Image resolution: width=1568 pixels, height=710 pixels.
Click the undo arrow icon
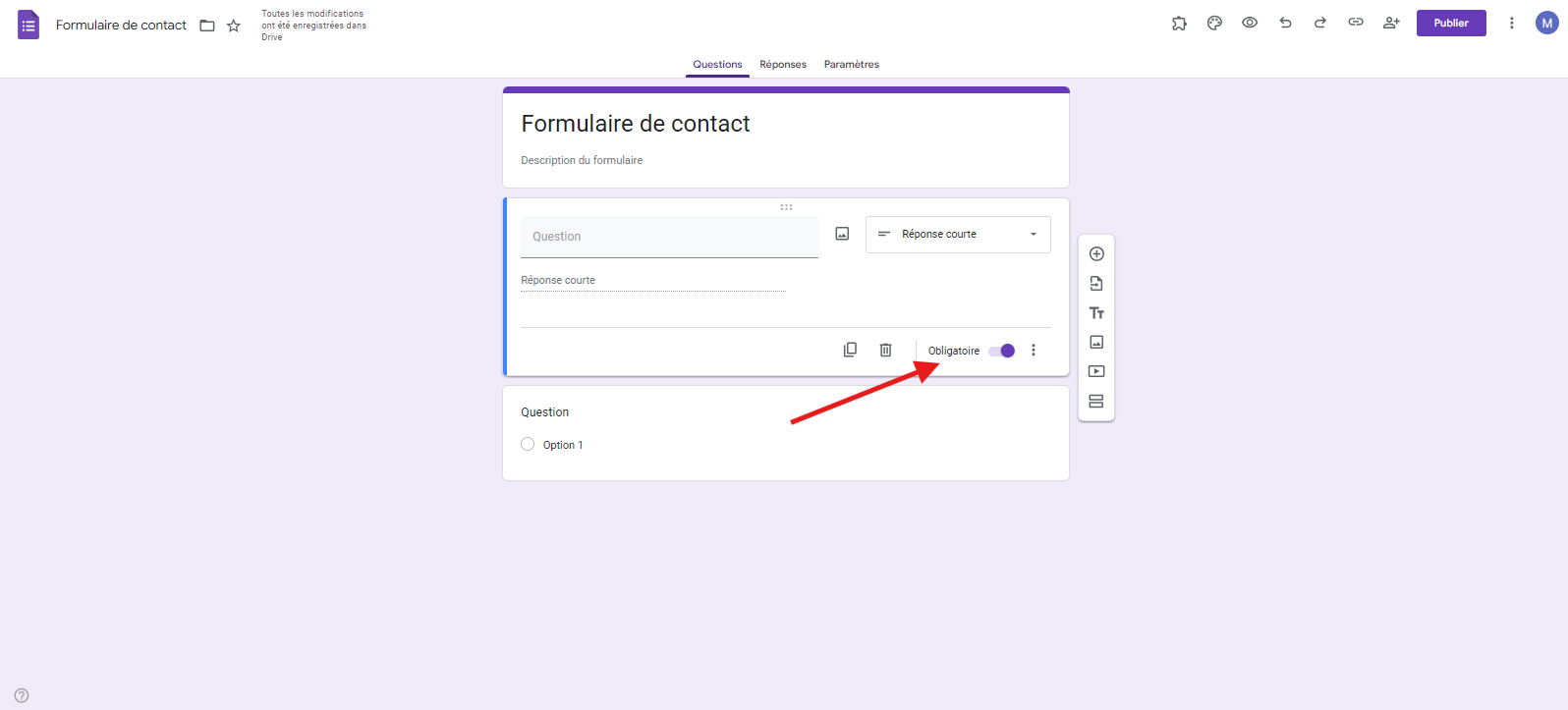(x=1285, y=23)
